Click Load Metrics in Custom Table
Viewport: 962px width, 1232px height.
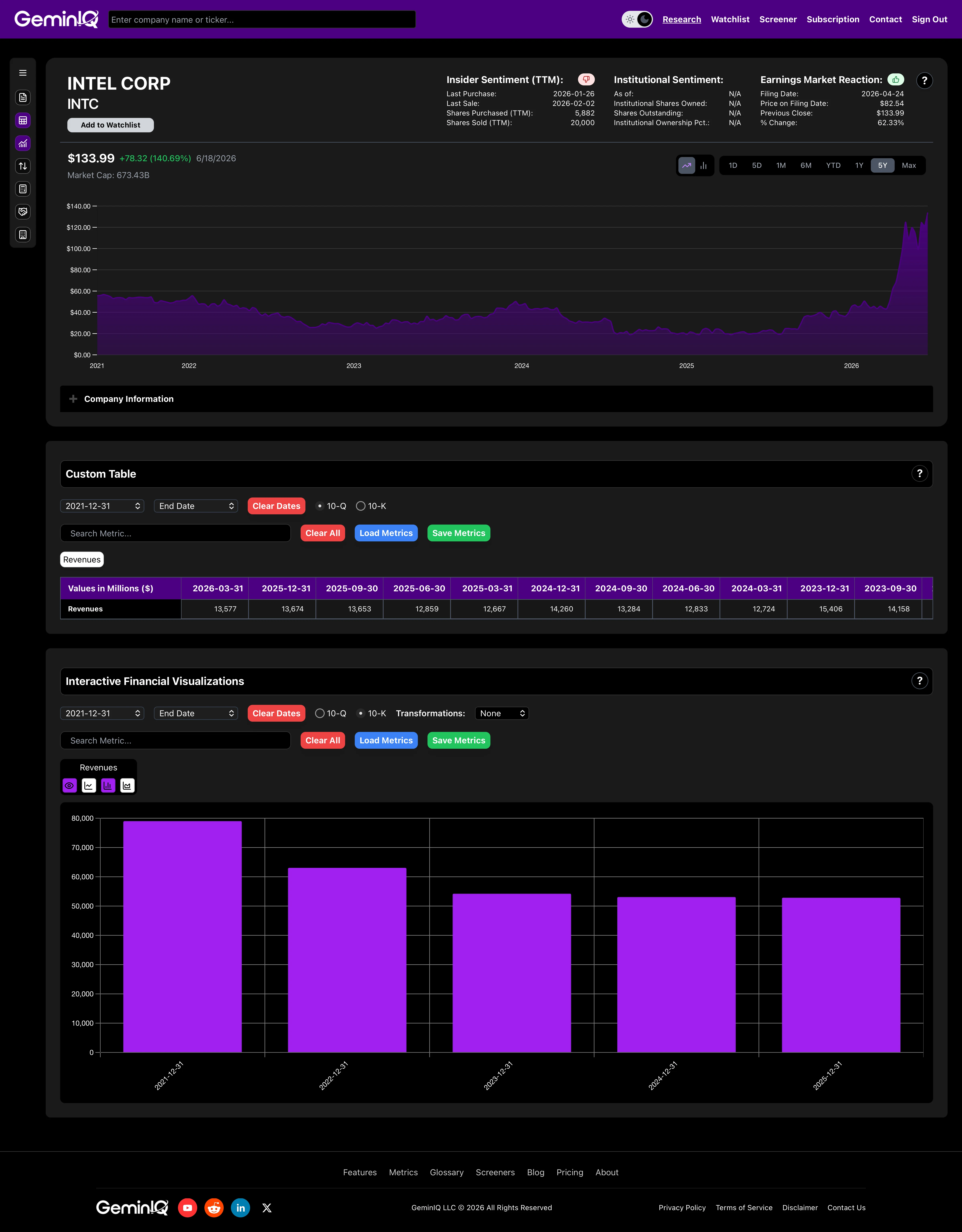click(x=386, y=533)
